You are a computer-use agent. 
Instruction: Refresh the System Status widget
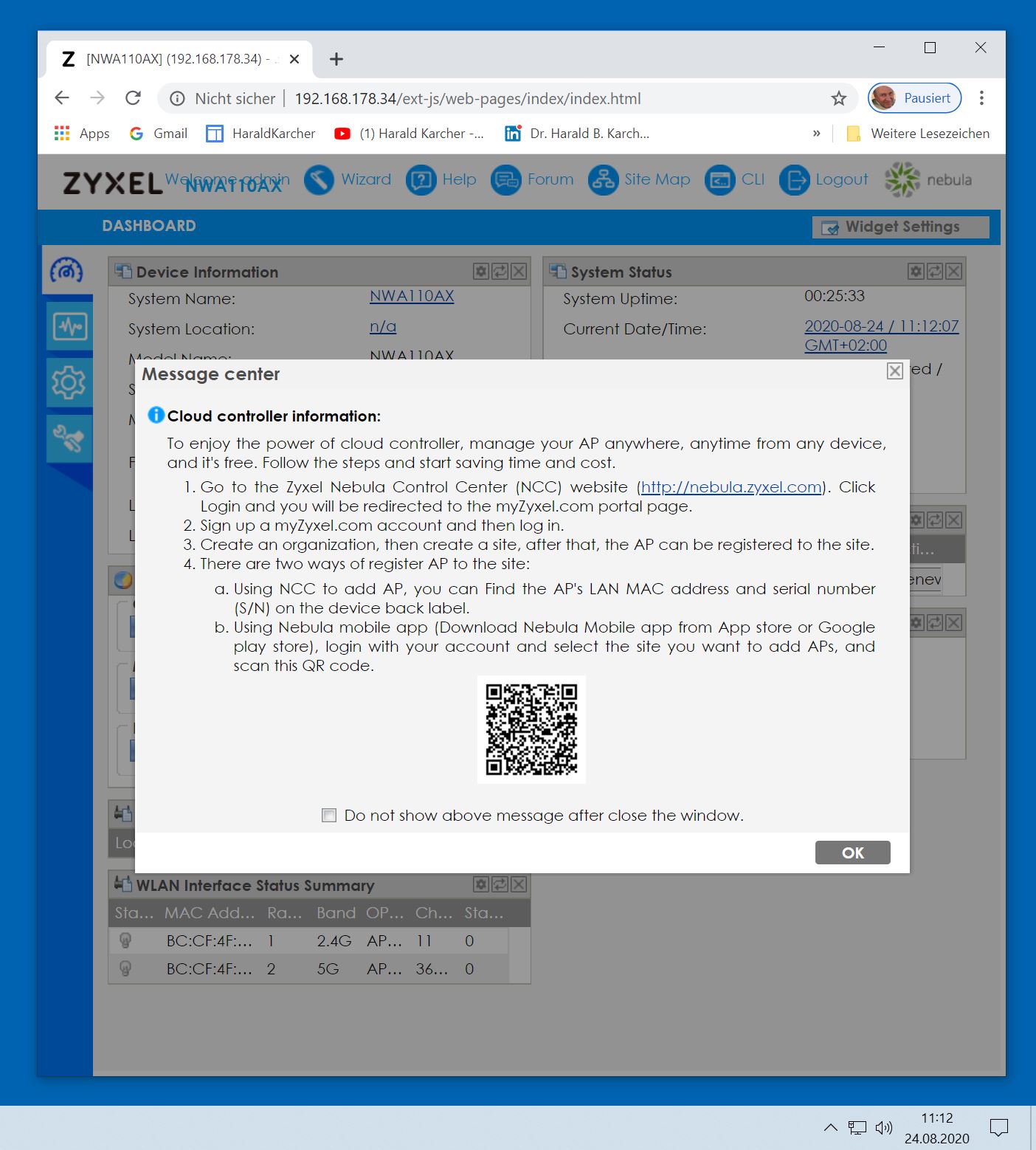click(935, 272)
